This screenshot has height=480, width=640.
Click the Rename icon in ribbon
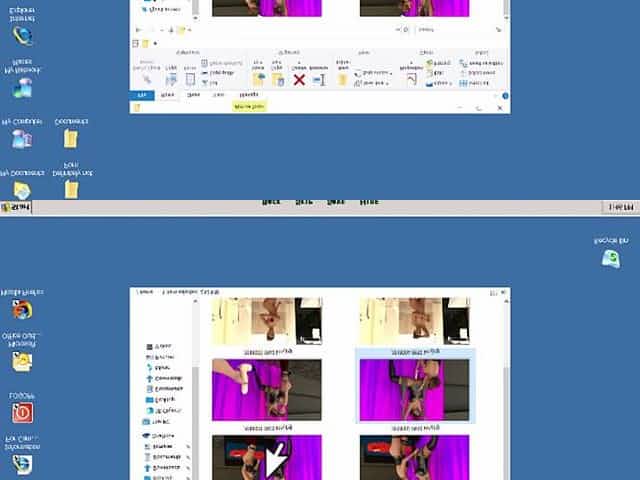(319, 78)
